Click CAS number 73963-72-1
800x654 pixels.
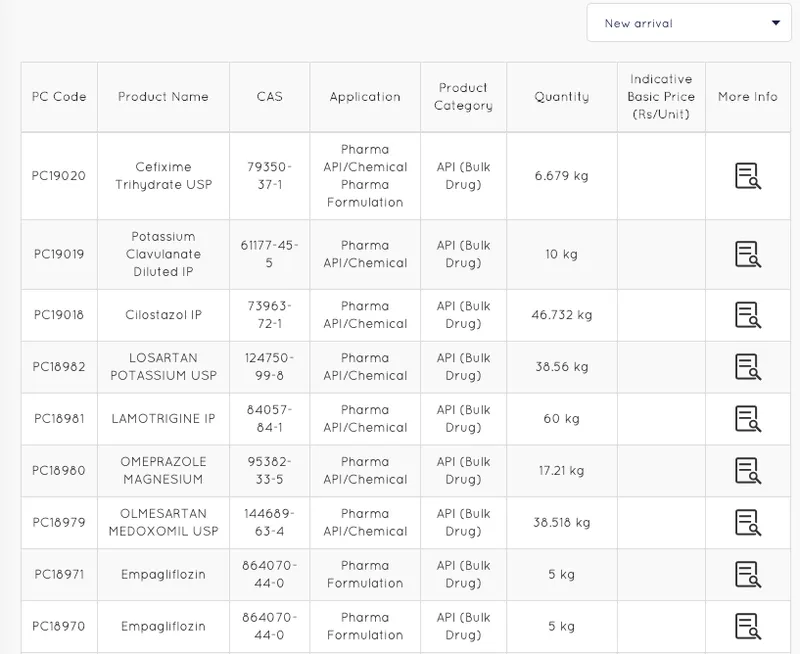(269, 315)
